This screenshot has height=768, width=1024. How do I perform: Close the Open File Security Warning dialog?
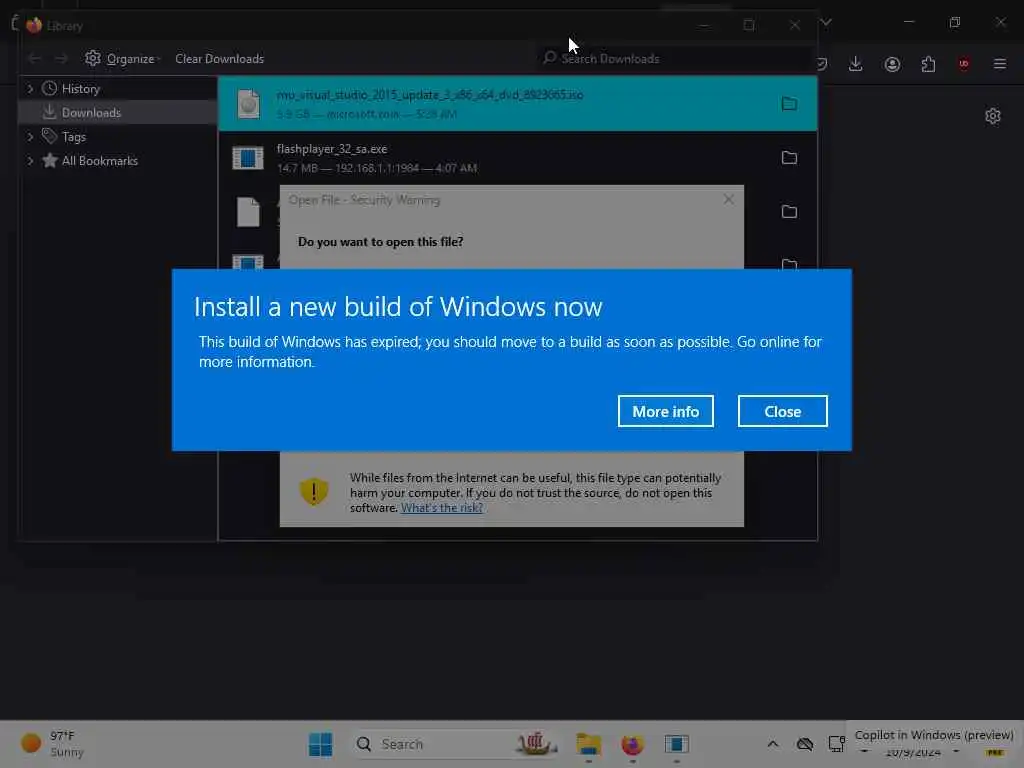(x=729, y=200)
